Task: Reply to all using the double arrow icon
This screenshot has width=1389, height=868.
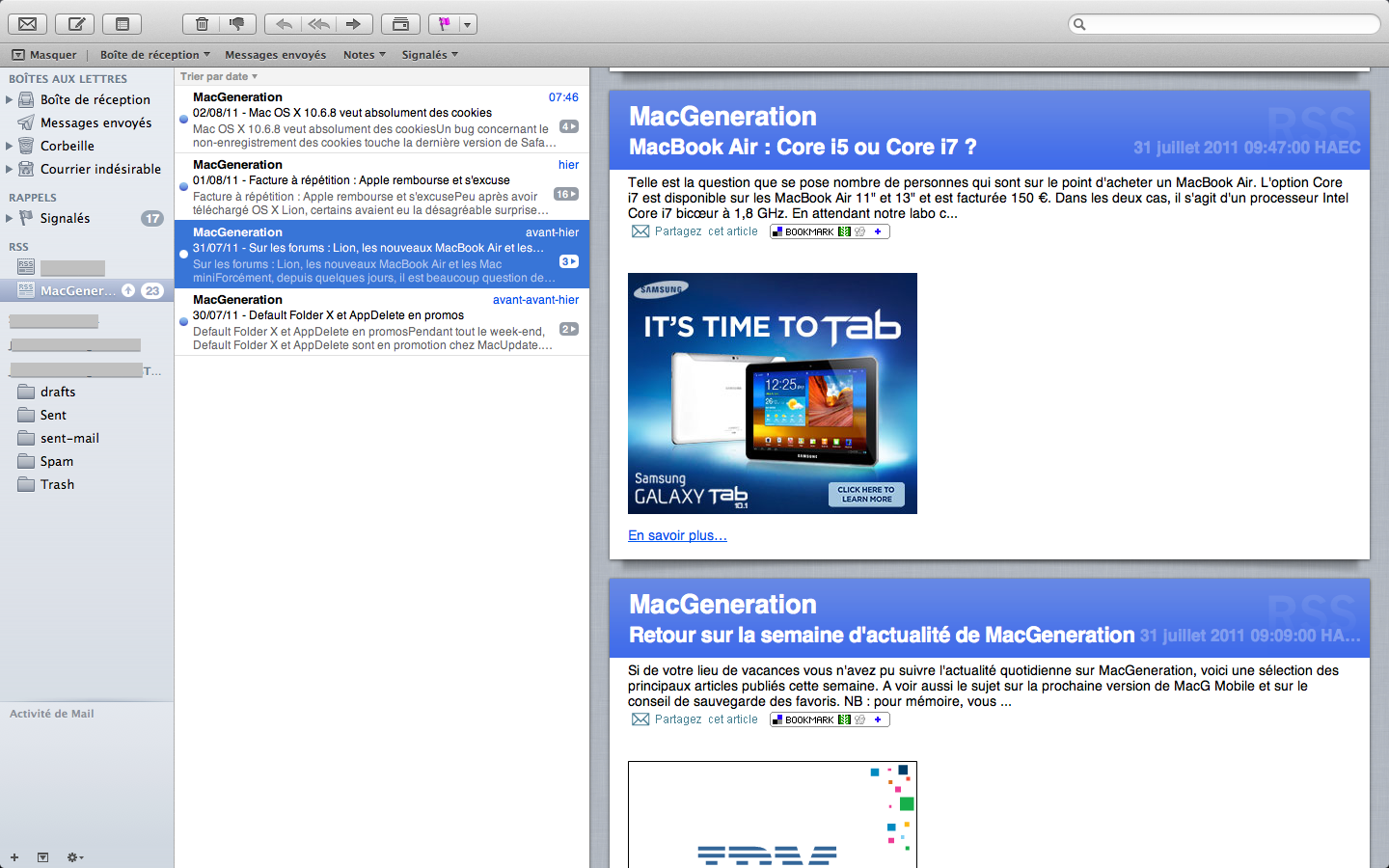Action: 319,24
